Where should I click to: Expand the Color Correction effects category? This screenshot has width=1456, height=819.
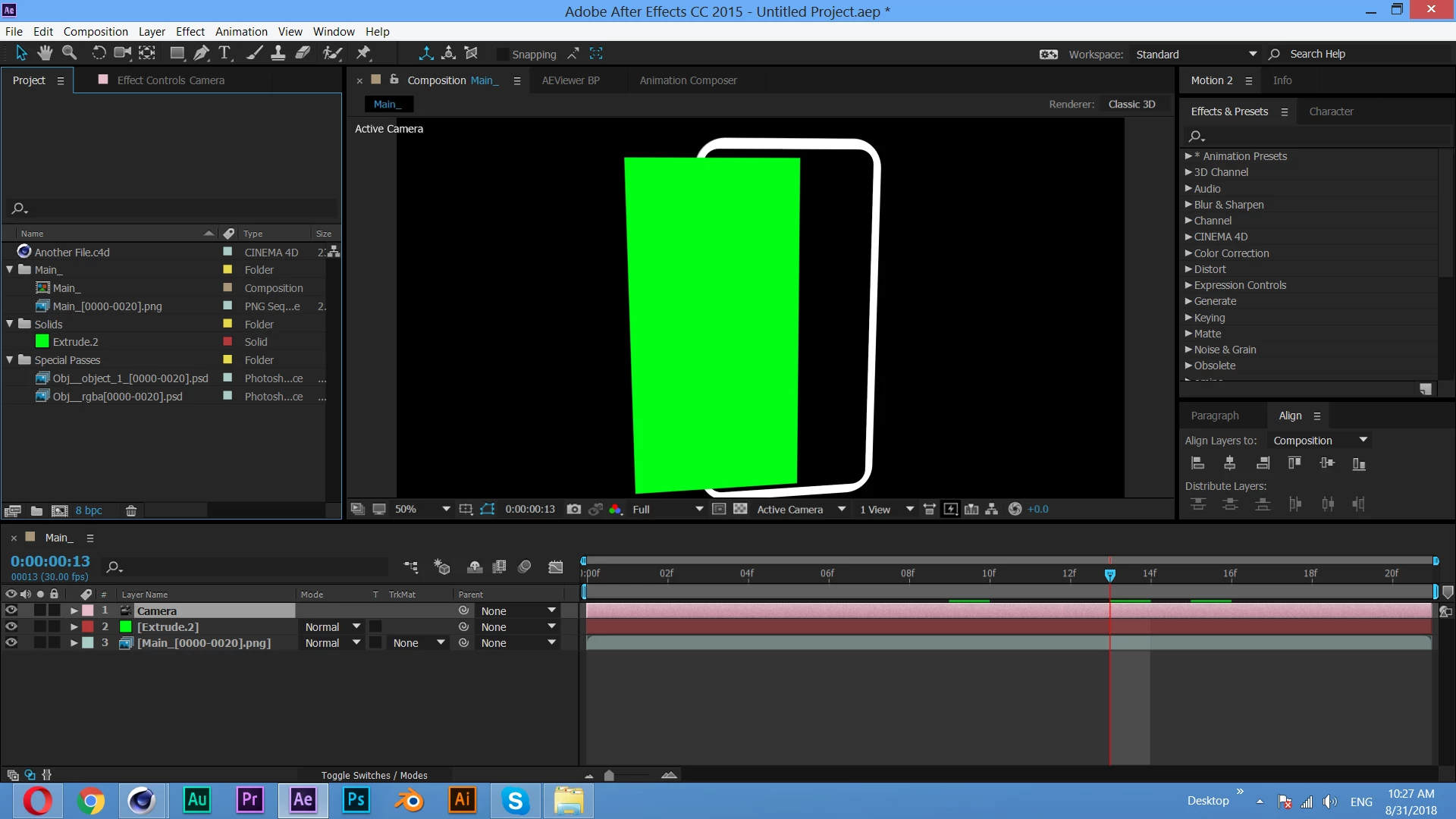pyautogui.click(x=1188, y=253)
